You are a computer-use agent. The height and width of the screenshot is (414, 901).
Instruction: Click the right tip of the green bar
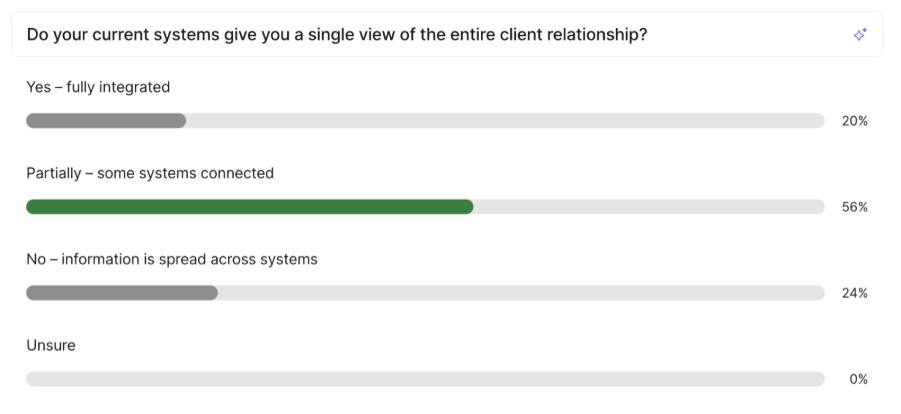point(469,207)
